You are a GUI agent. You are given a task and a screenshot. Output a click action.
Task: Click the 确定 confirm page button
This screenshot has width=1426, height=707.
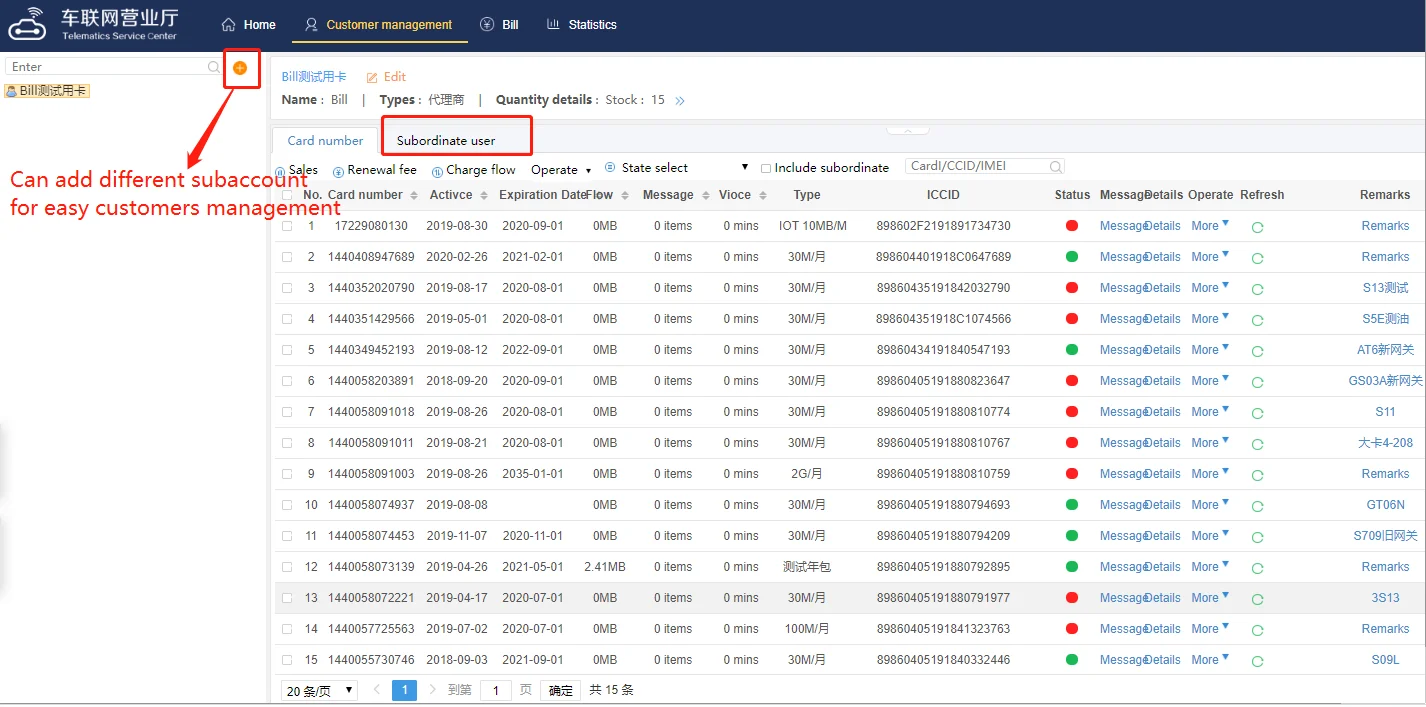point(561,691)
